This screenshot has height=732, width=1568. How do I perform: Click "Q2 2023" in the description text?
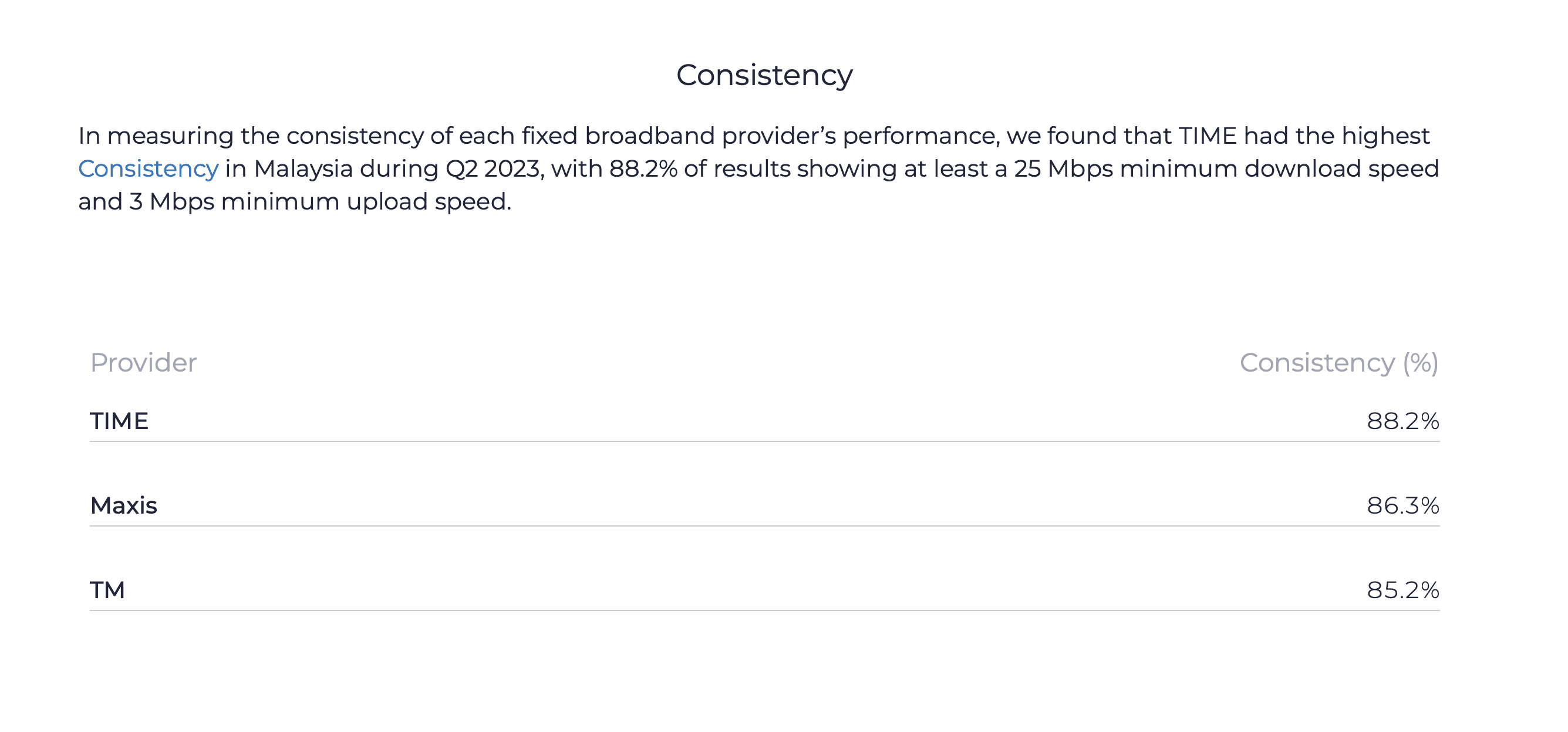tap(493, 168)
